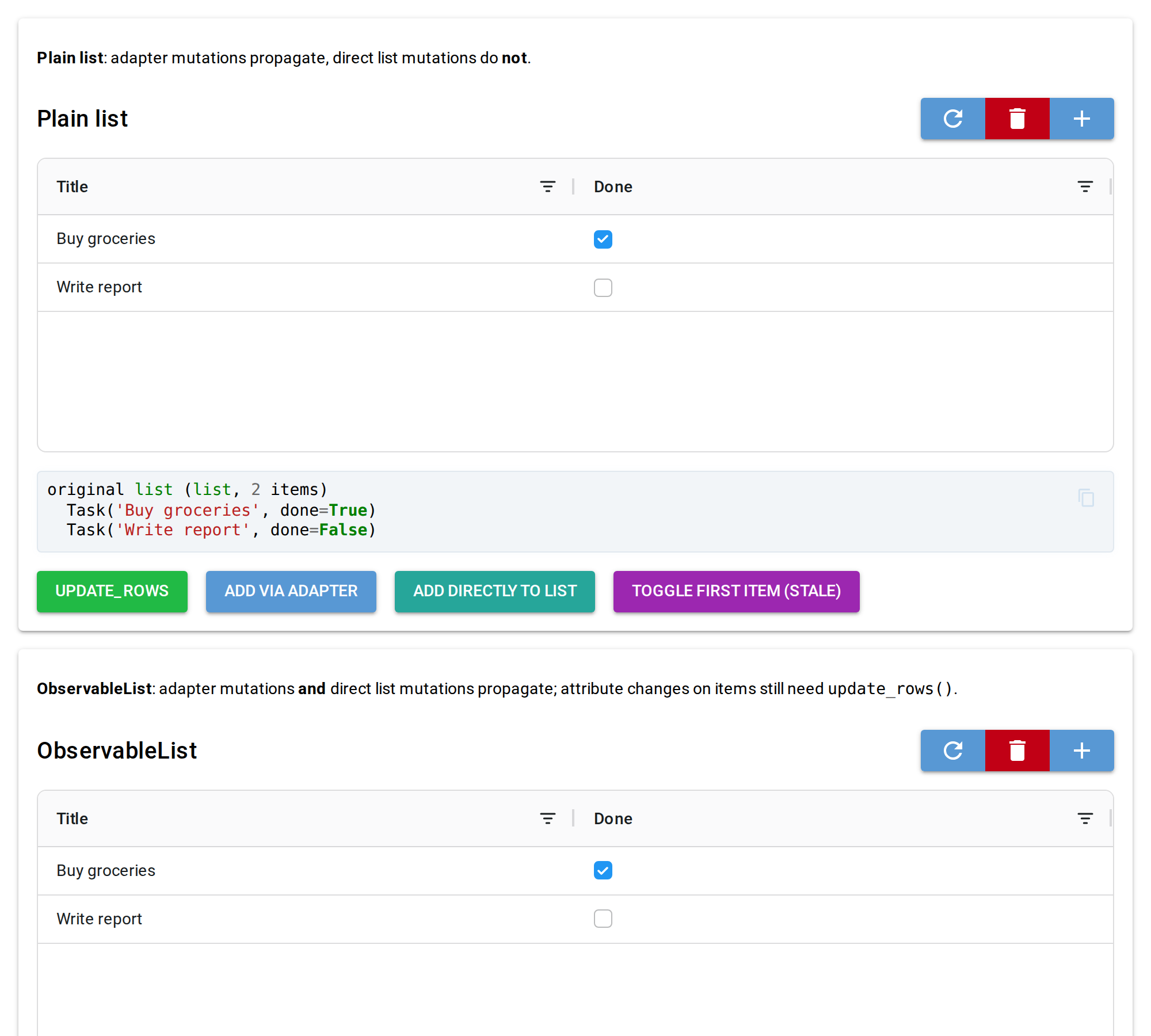The width and height of the screenshot is (1151, 1036).
Task: Click ADD VIA ADAPTER button
Action: [x=291, y=591]
